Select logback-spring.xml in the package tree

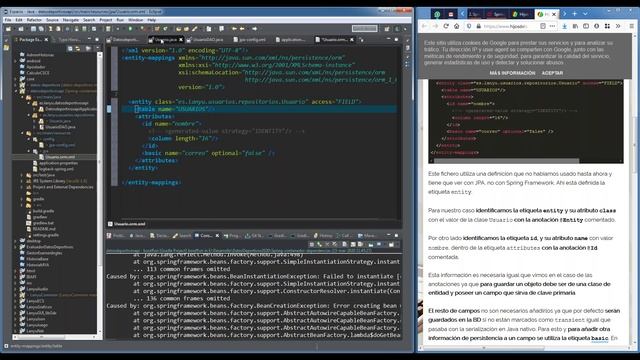53,169
